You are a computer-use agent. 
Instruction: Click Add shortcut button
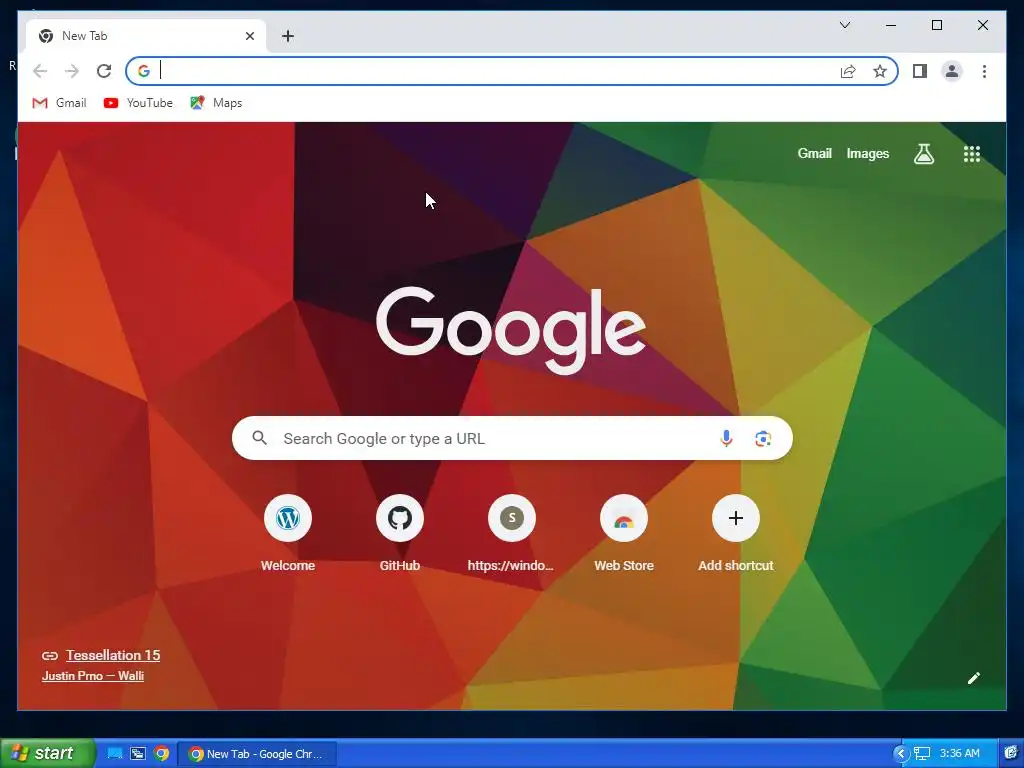coord(736,532)
